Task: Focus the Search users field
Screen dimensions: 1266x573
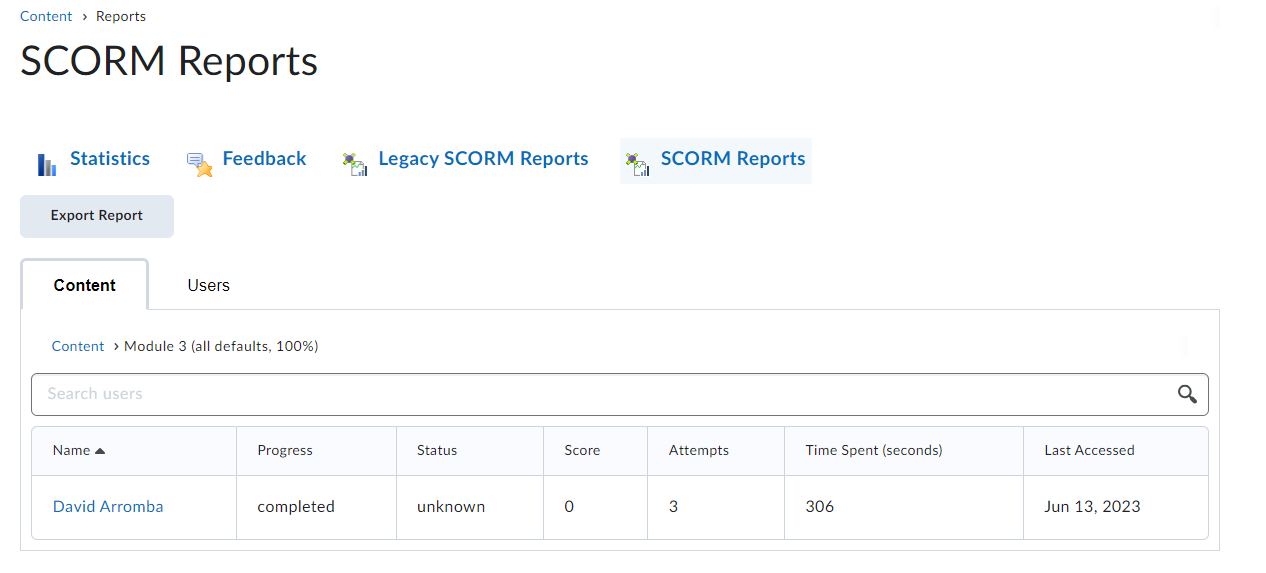Action: tap(620, 394)
